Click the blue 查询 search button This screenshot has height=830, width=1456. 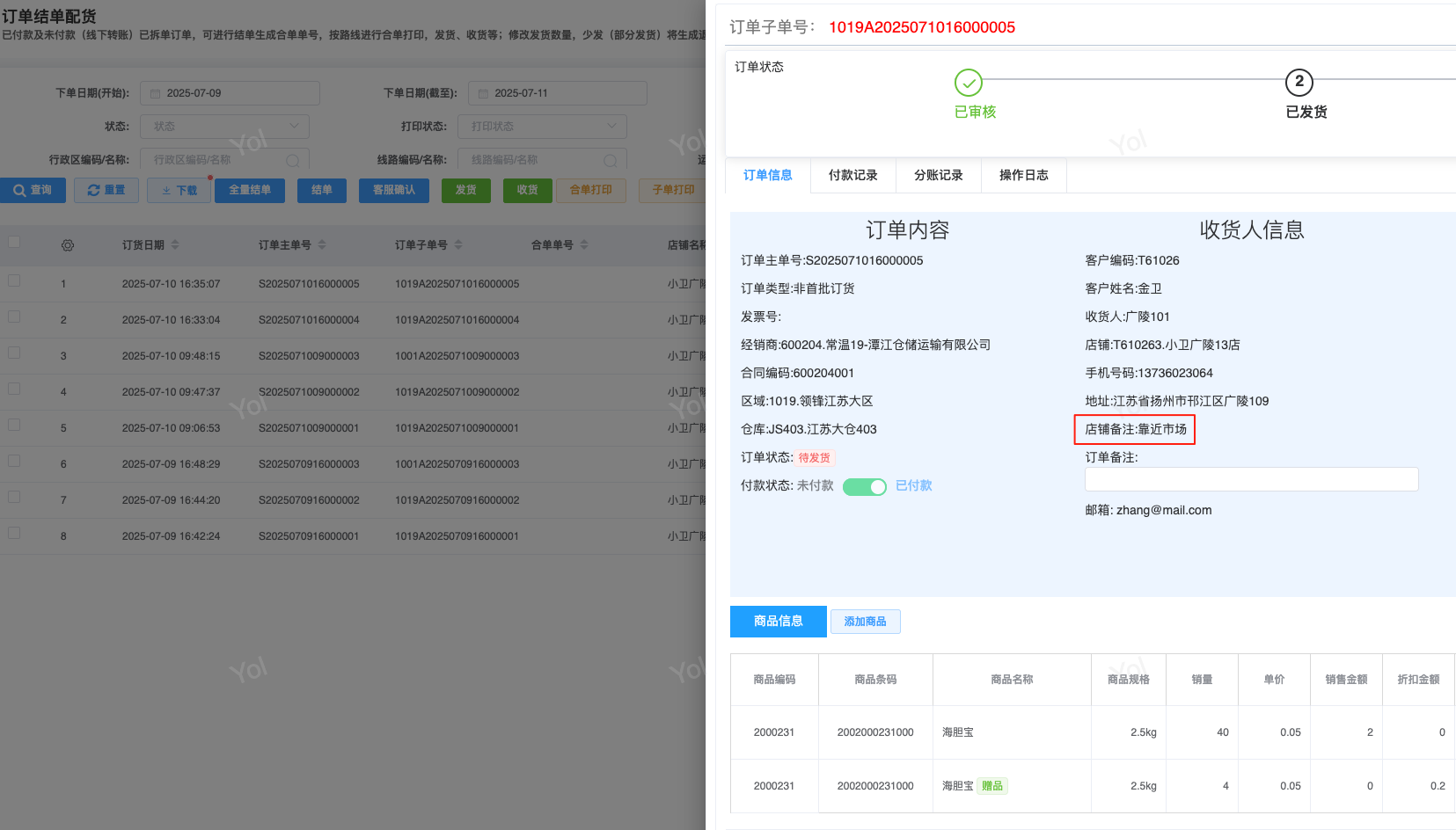(33, 190)
